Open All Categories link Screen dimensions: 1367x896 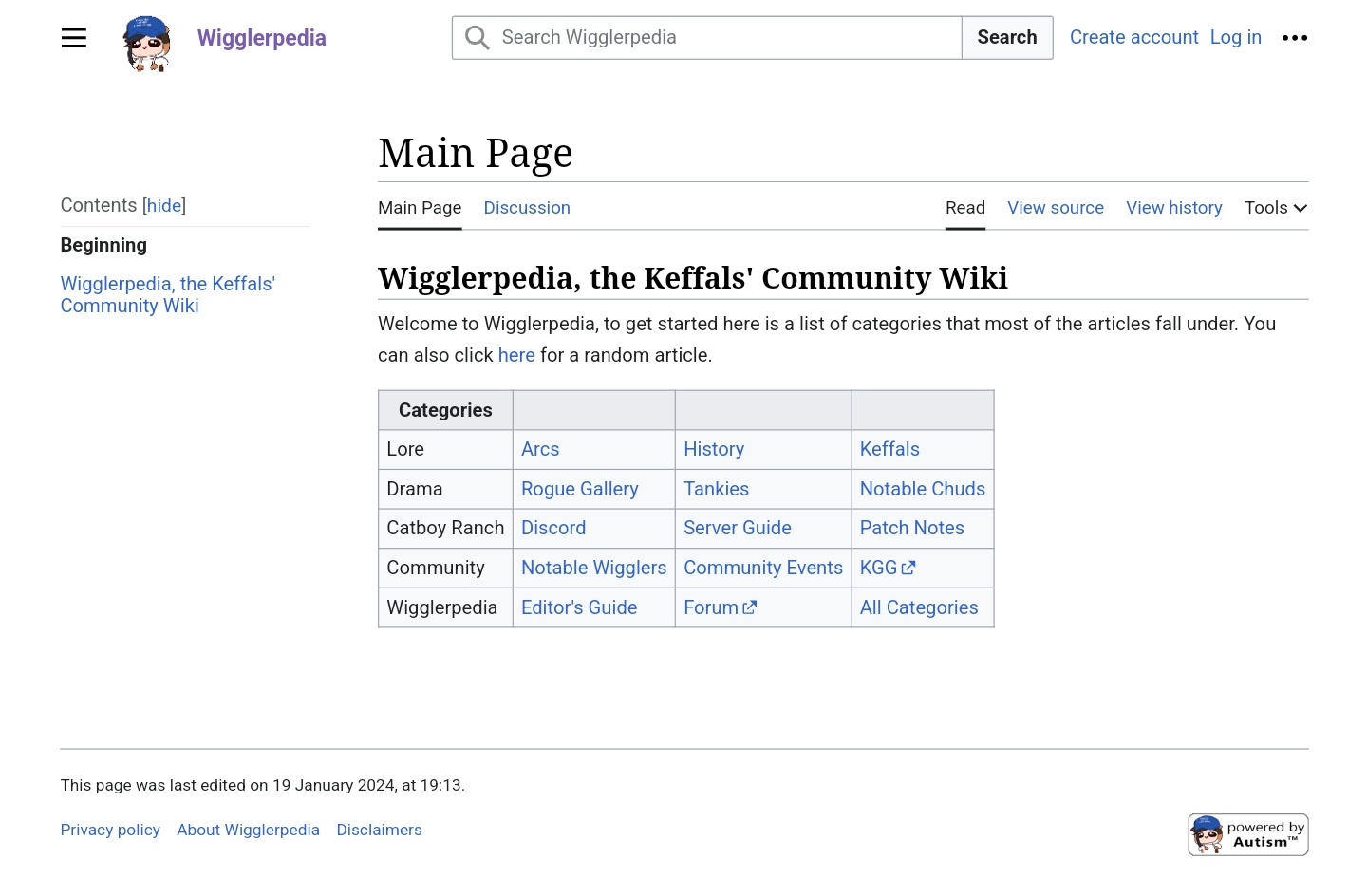pos(919,607)
